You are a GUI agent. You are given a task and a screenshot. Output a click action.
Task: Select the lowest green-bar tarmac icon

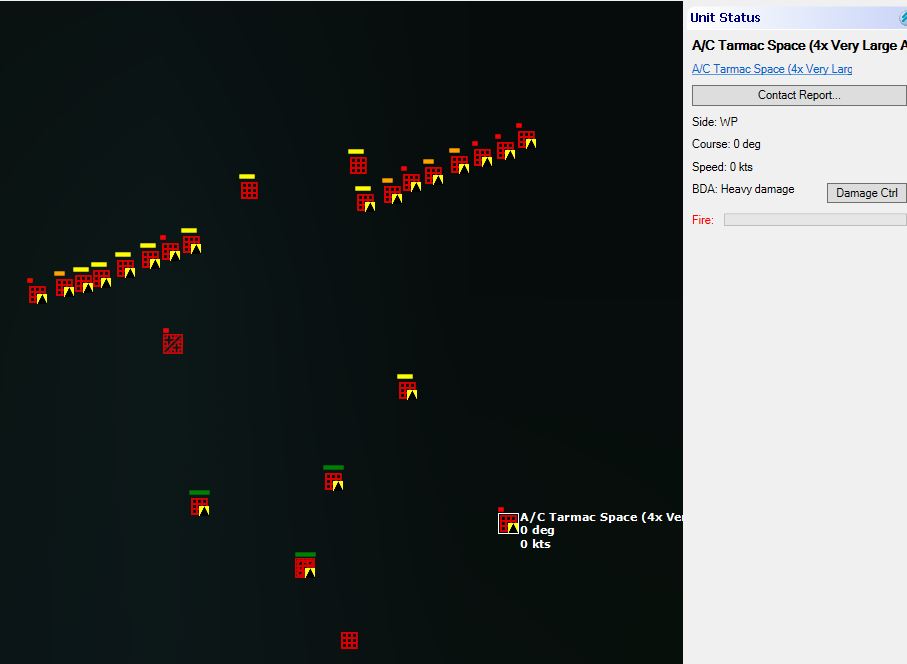(305, 568)
